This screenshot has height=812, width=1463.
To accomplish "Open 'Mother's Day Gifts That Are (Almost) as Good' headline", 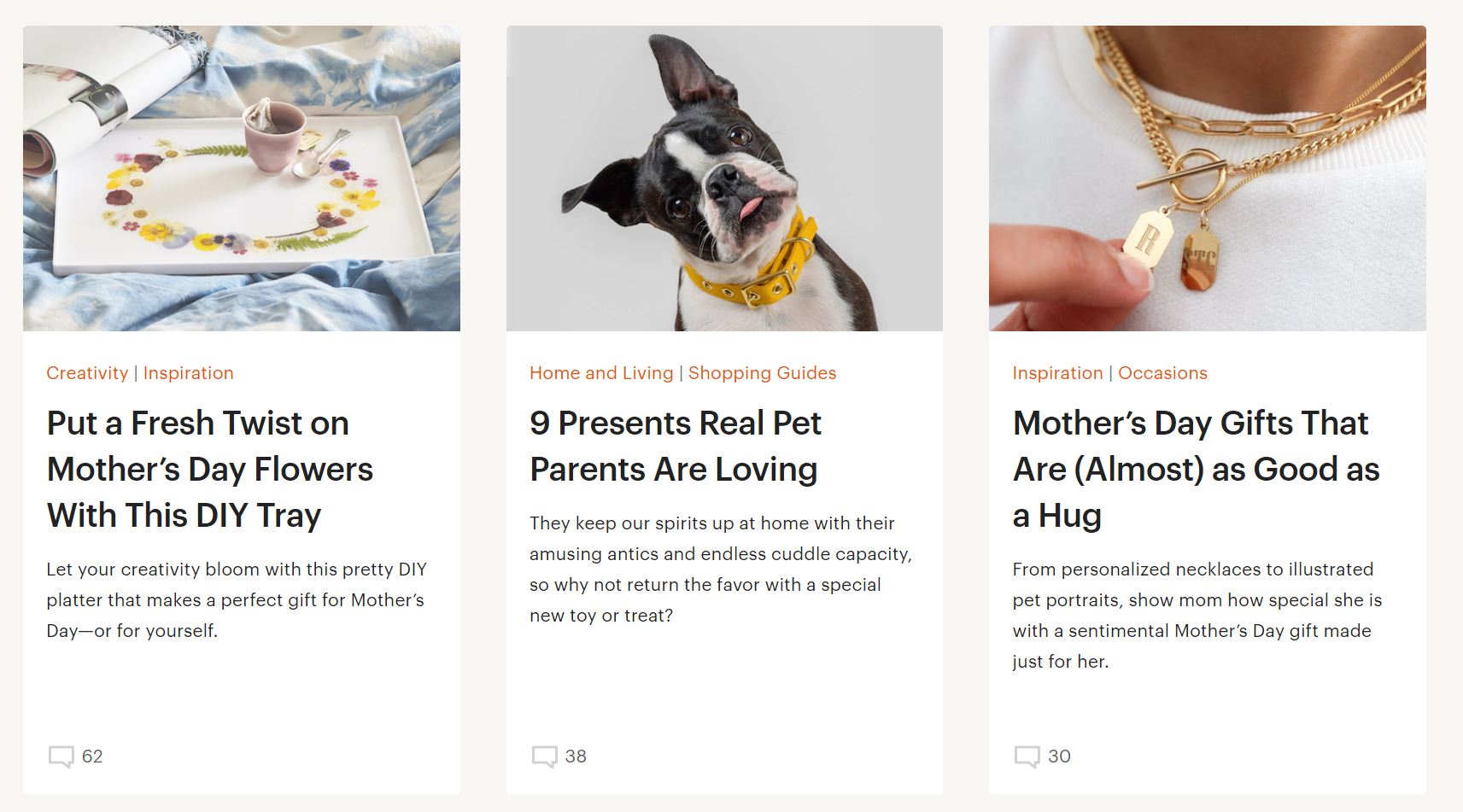I will 1196,469.
